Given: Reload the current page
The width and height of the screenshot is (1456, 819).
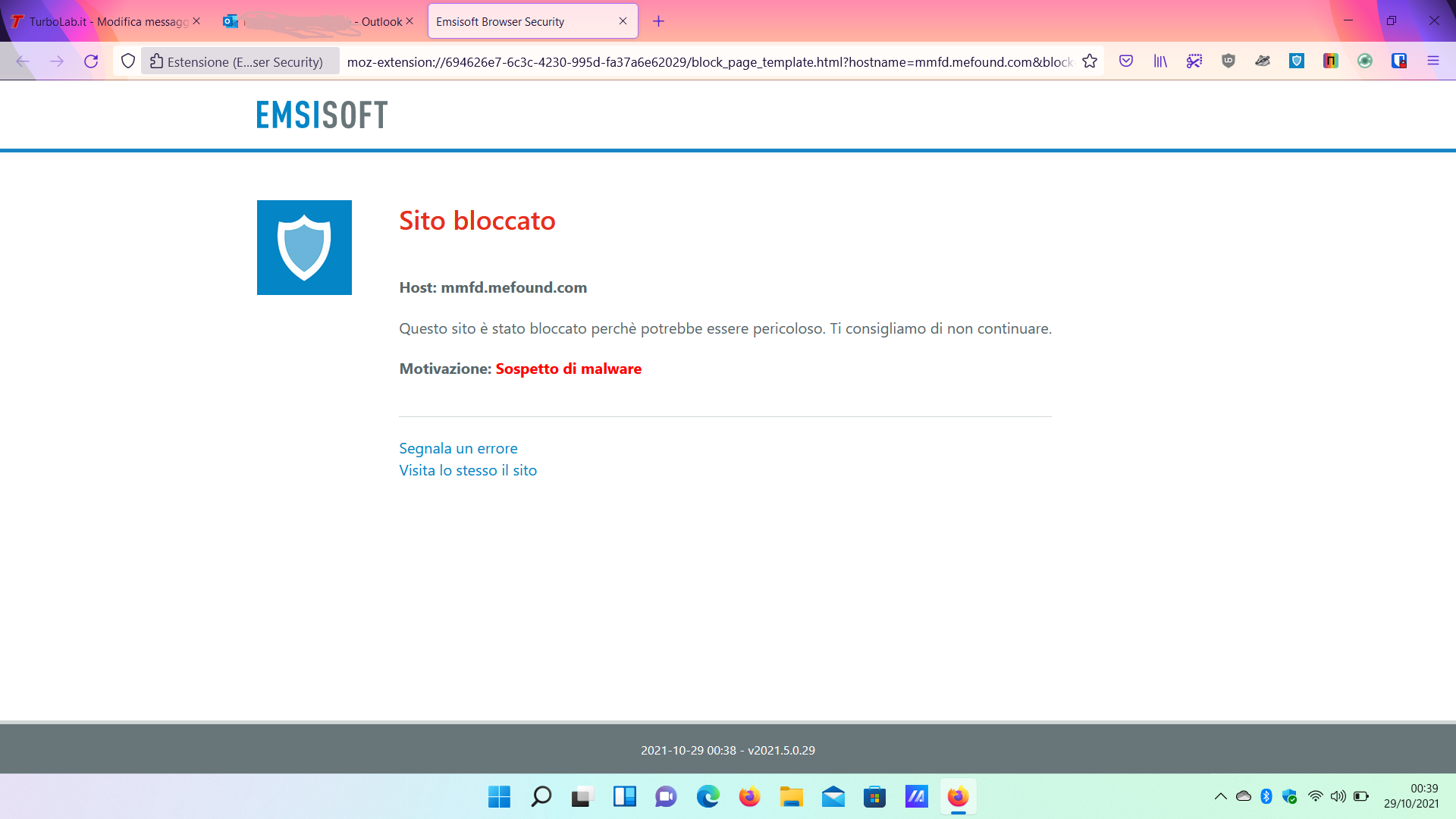Looking at the screenshot, I should [91, 61].
